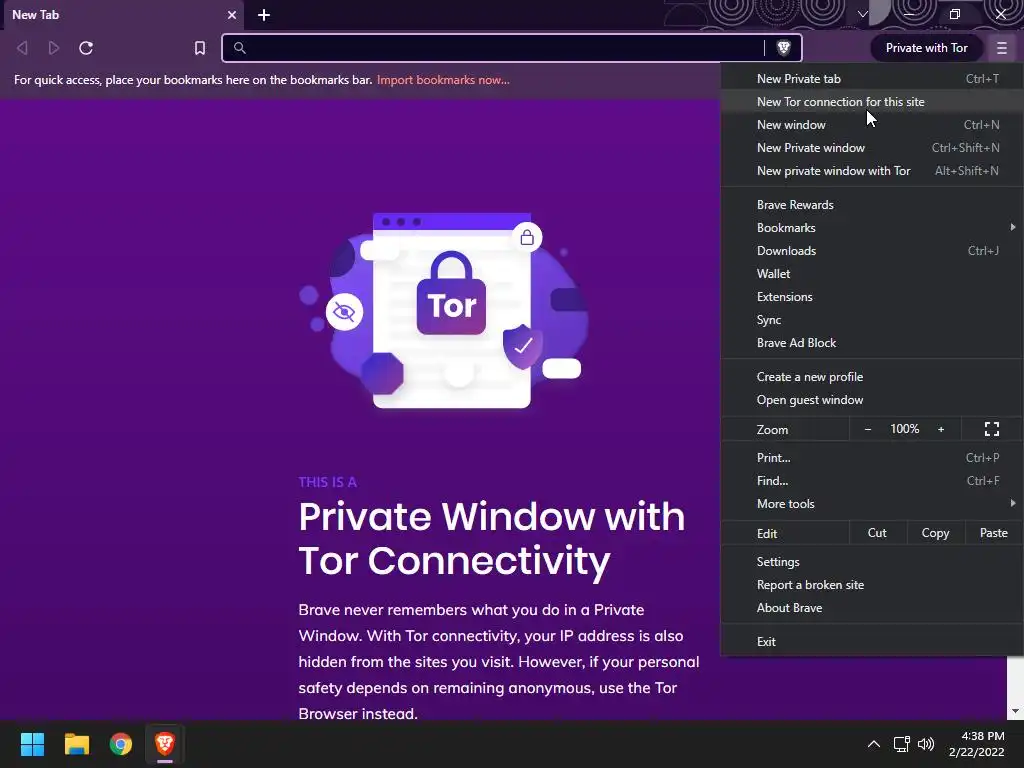The width and height of the screenshot is (1024, 768).
Task: Close the hamburger main menu button
Action: pos(1002,48)
